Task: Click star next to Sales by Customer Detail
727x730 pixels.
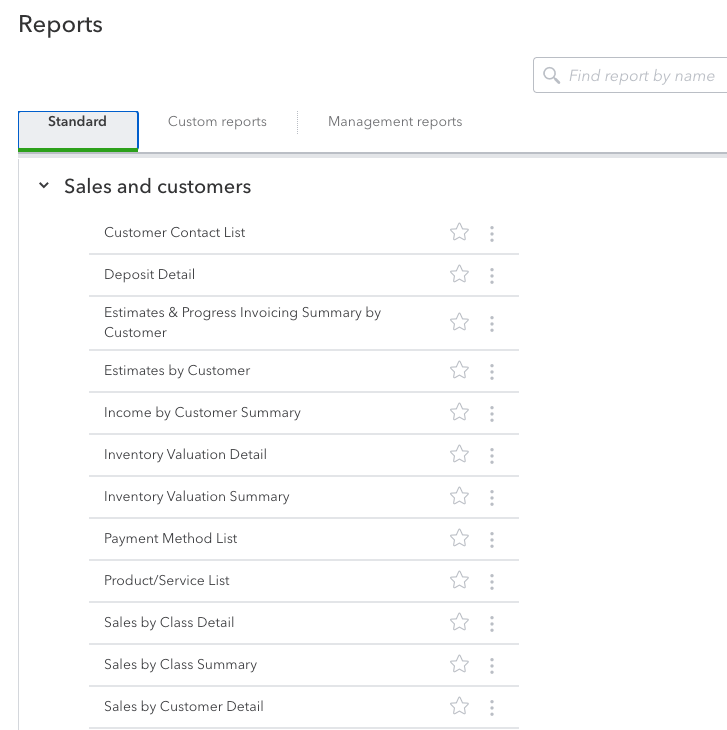Action: click(x=459, y=706)
